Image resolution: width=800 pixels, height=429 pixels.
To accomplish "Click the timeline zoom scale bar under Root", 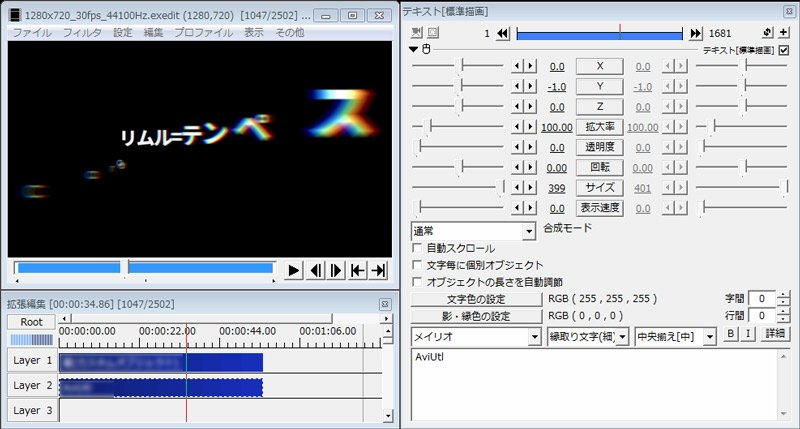I will 31,339.
